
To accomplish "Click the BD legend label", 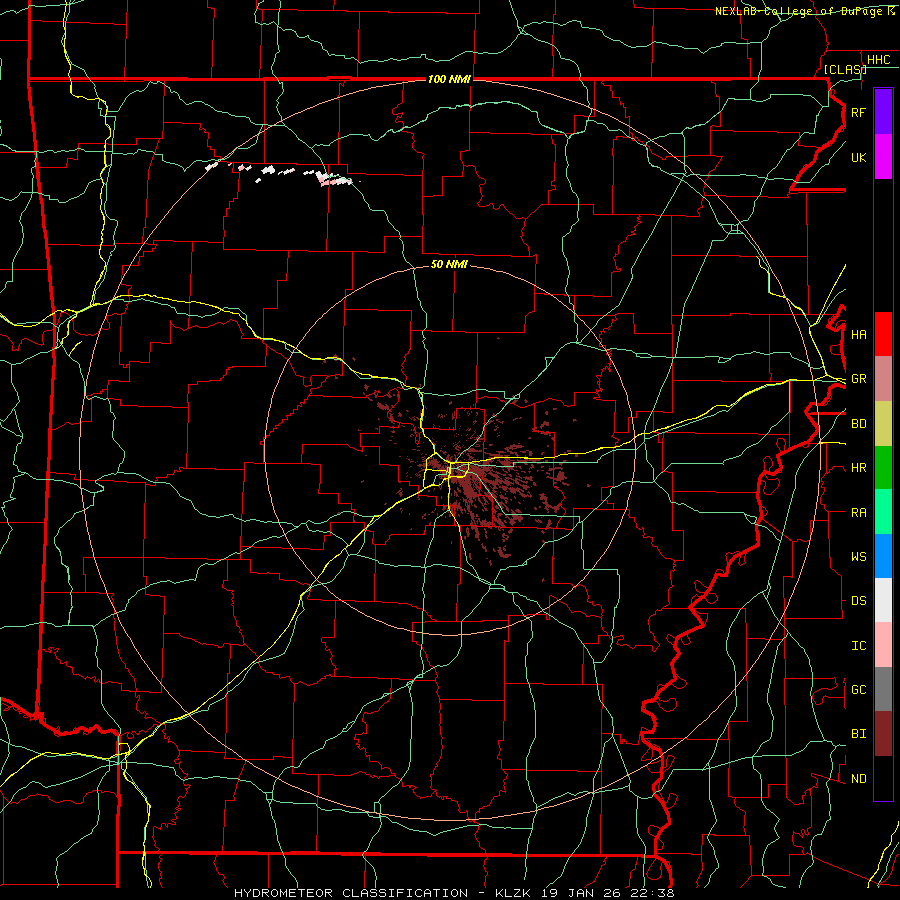I will coord(858,424).
